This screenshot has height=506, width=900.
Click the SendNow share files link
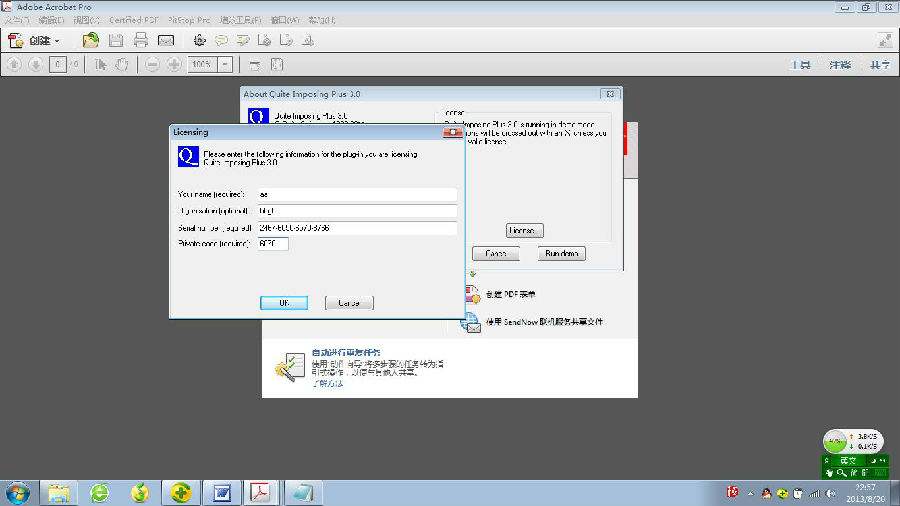(544, 322)
